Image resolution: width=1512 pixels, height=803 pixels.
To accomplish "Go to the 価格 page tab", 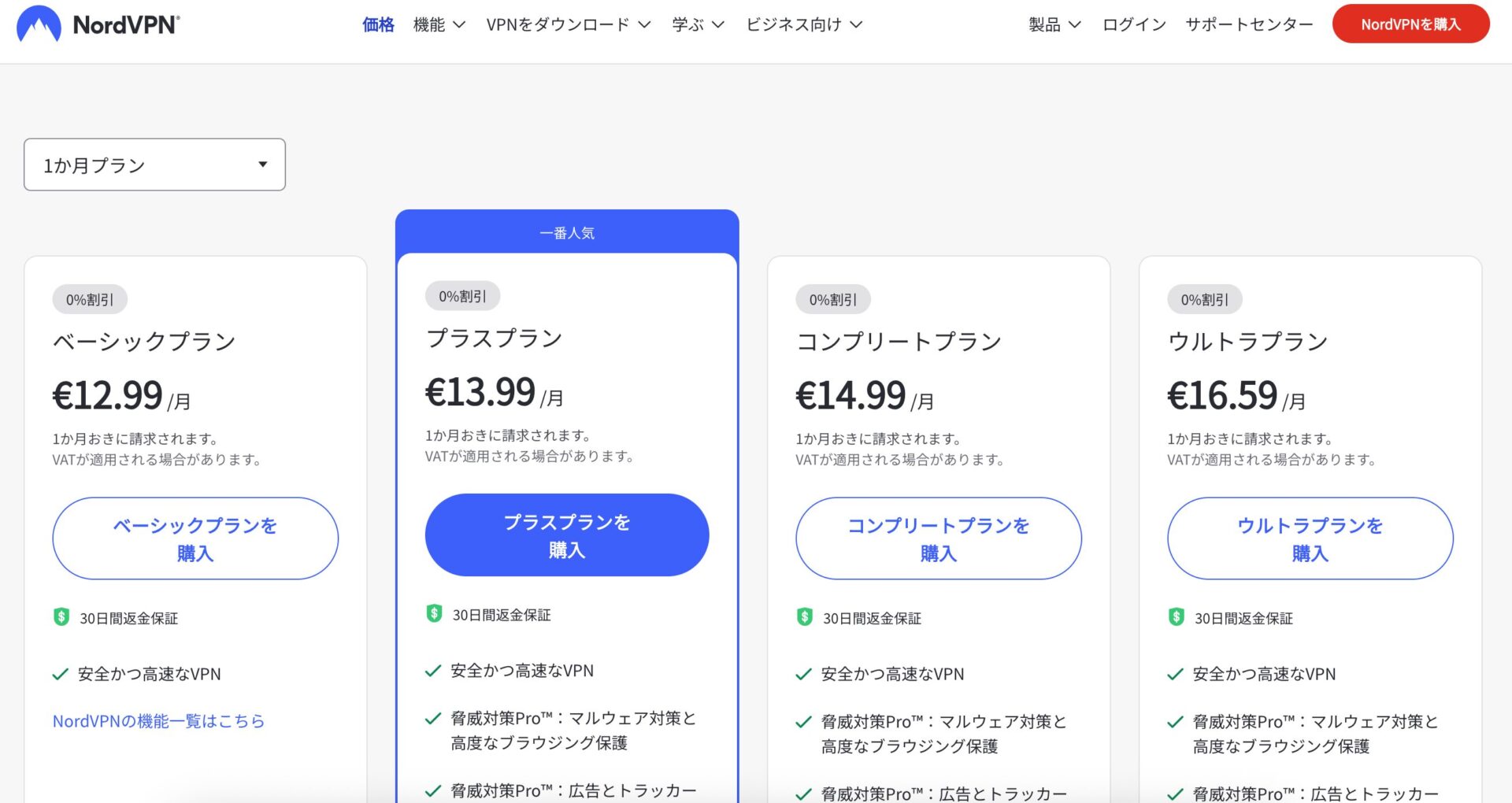I will click(x=378, y=24).
